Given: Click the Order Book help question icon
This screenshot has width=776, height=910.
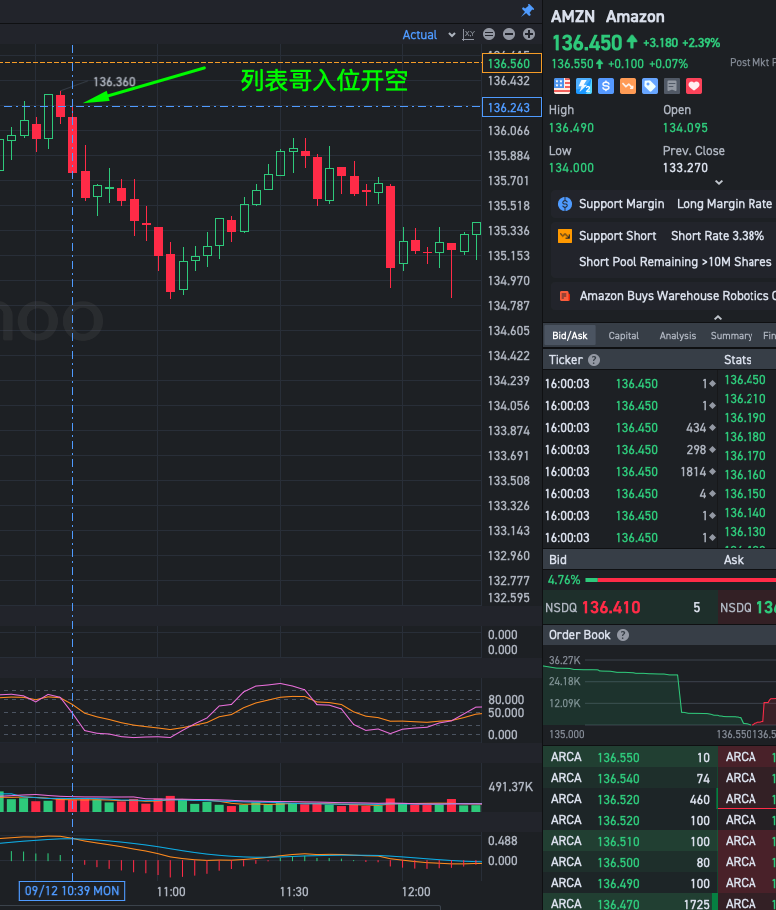Looking at the screenshot, I should coord(623,635).
